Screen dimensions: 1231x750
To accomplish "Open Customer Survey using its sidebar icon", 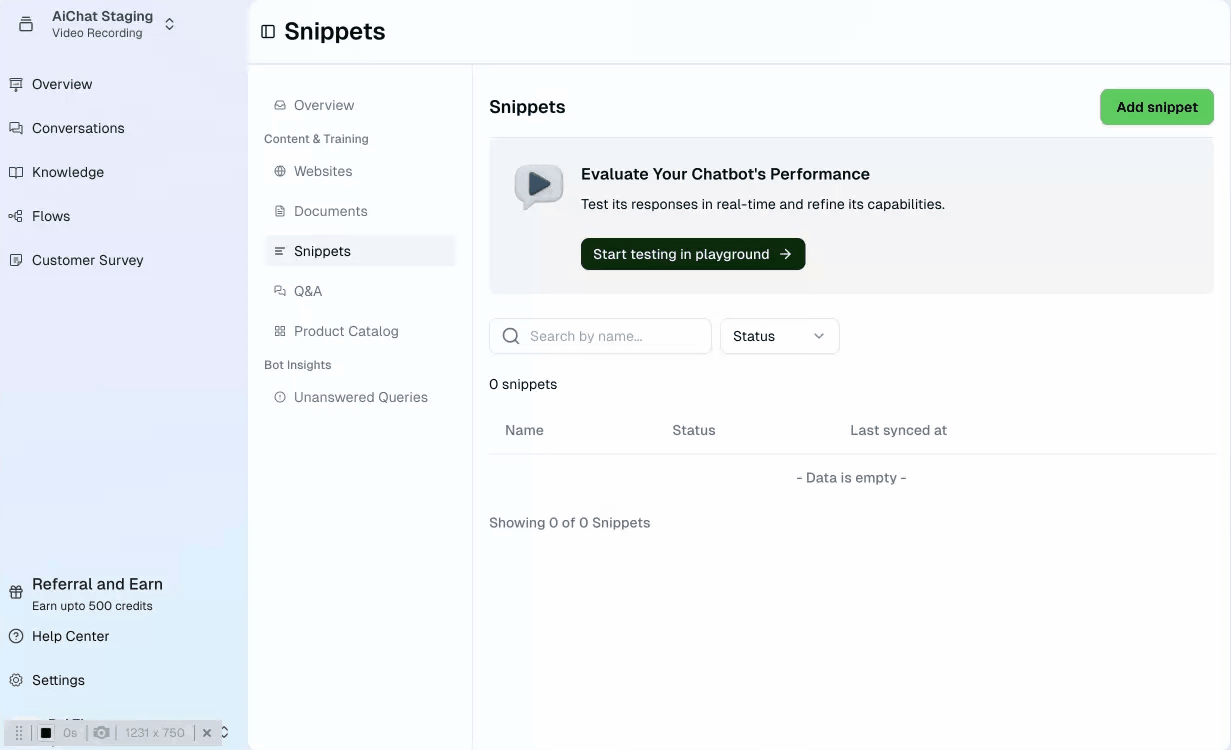I will click(17, 260).
